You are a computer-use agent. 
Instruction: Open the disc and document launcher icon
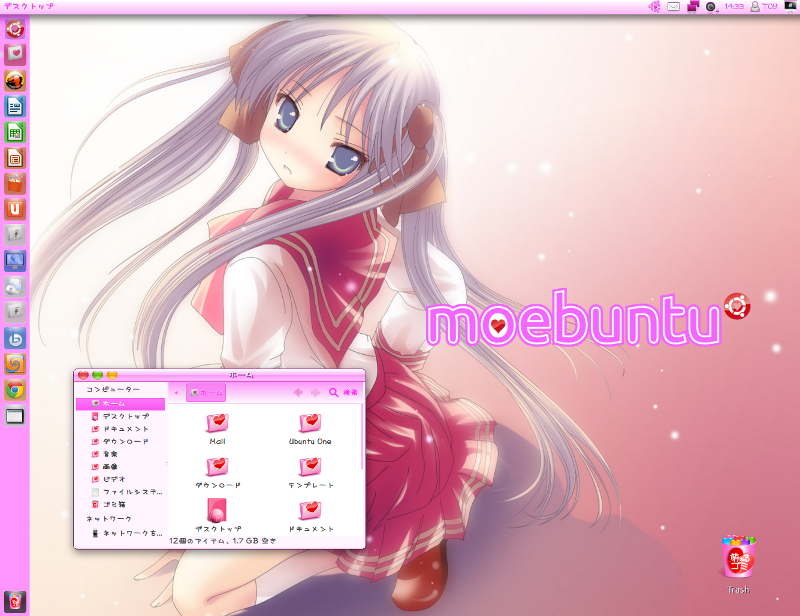(x=15, y=287)
